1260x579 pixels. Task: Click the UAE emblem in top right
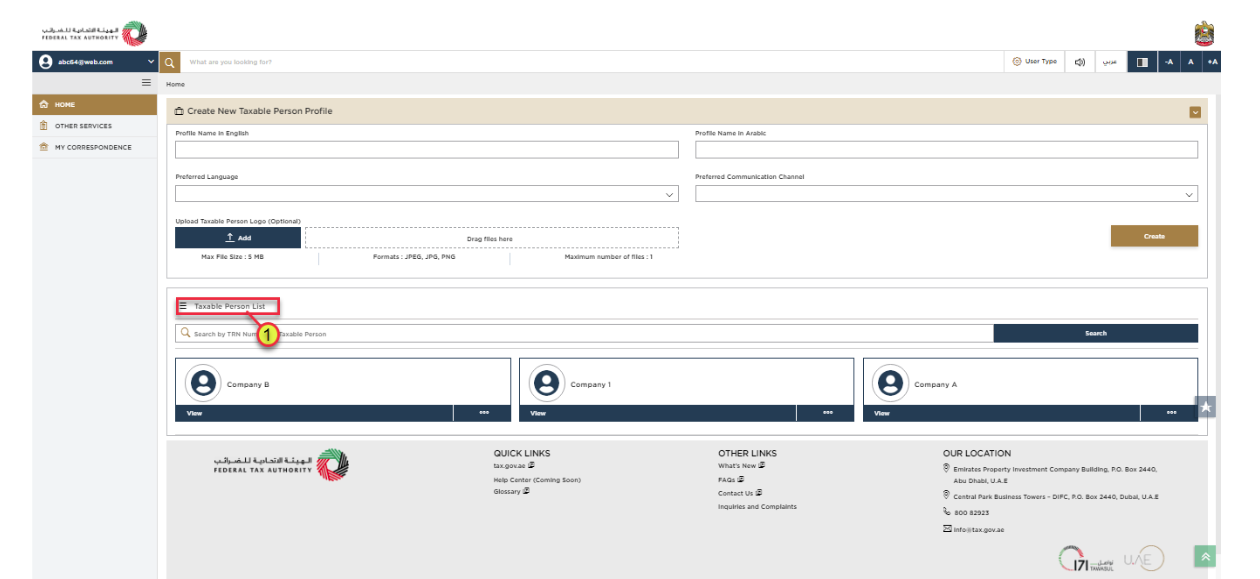tap(1204, 33)
